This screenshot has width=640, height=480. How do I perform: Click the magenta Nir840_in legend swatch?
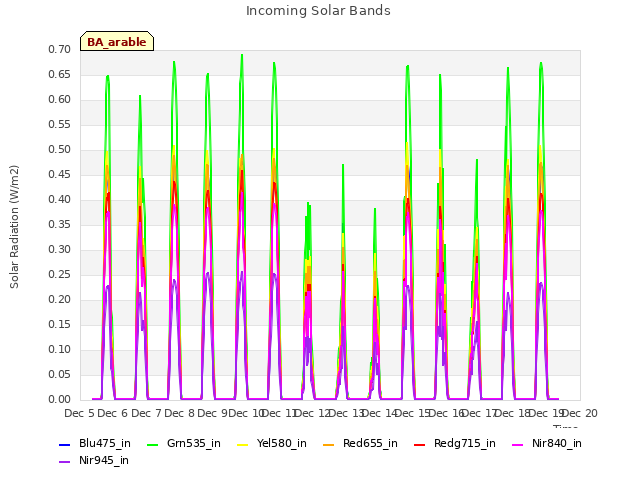[518, 444]
